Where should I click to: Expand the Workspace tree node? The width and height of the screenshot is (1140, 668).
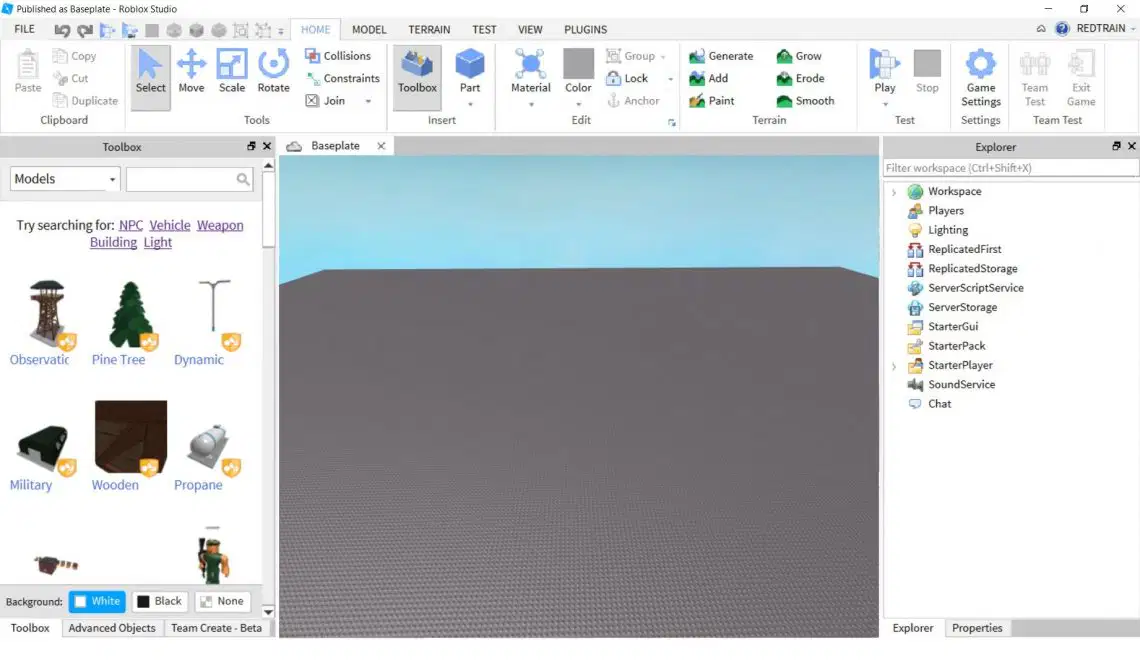[x=894, y=192]
